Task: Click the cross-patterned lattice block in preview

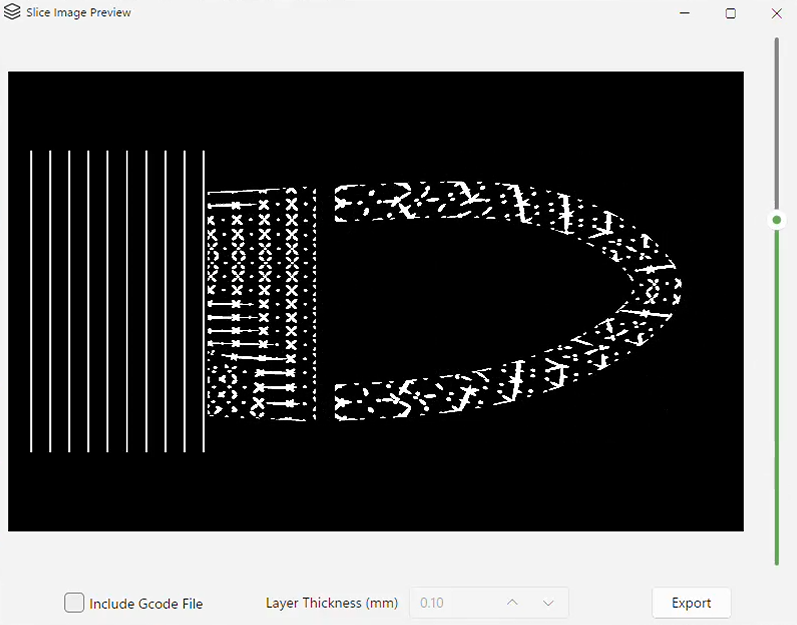Action: pyautogui.click(x=261, y=303)
